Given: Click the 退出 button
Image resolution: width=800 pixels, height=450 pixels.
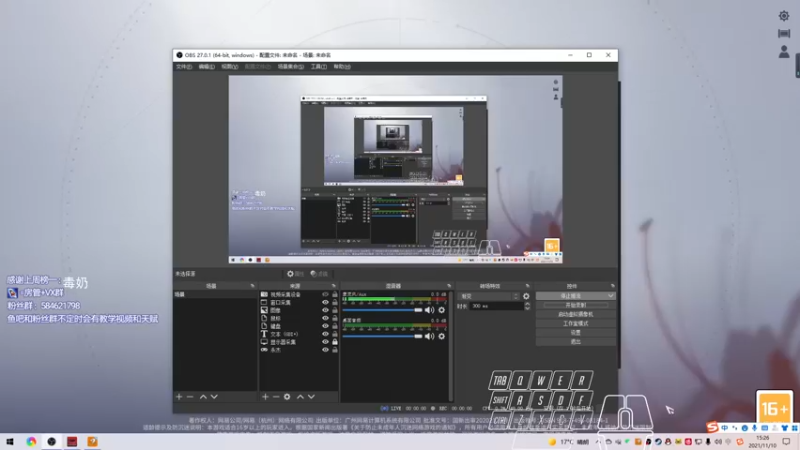Looking at the screenshot, I should (576, 342).
